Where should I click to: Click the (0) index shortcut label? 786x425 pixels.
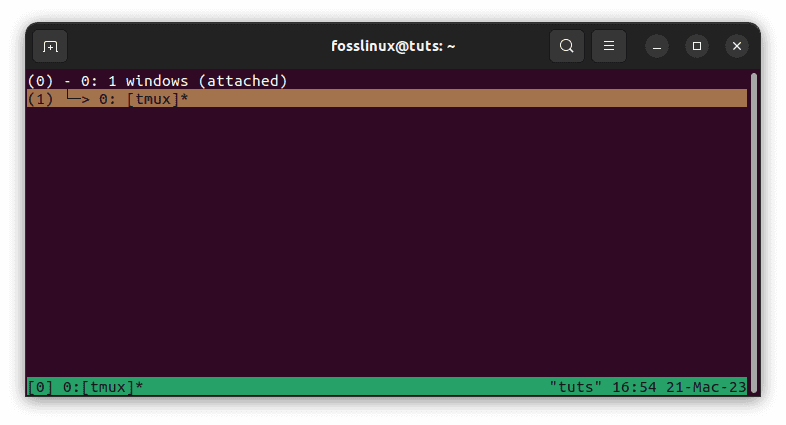coord(40,81)
